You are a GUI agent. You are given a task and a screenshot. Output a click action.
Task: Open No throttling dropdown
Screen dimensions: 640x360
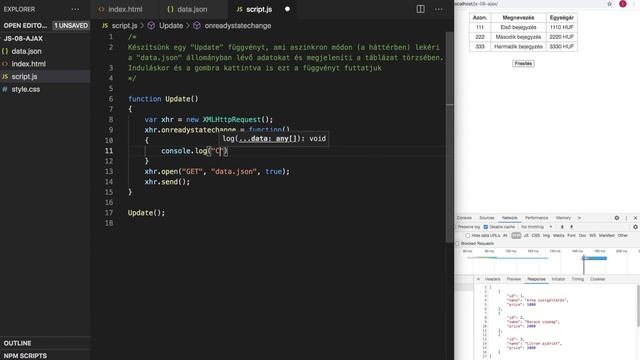536,227
